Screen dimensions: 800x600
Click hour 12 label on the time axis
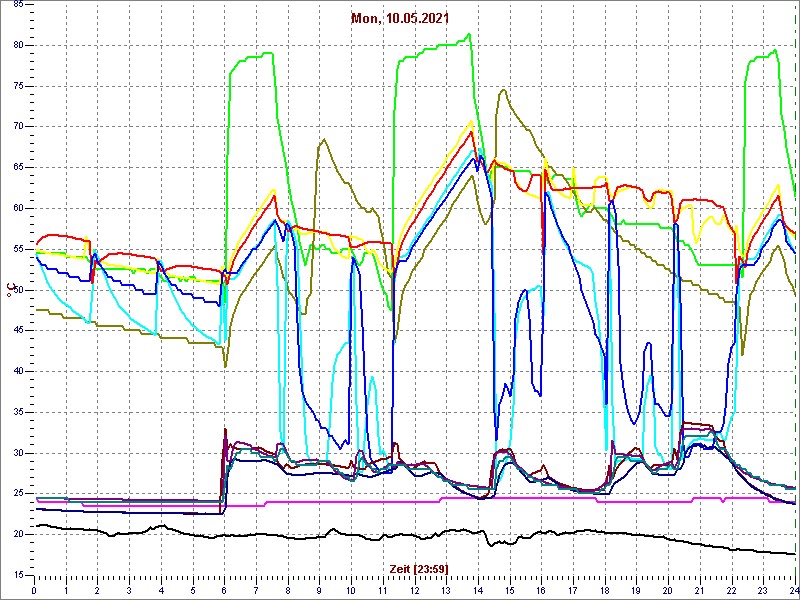tap(414, 590)
